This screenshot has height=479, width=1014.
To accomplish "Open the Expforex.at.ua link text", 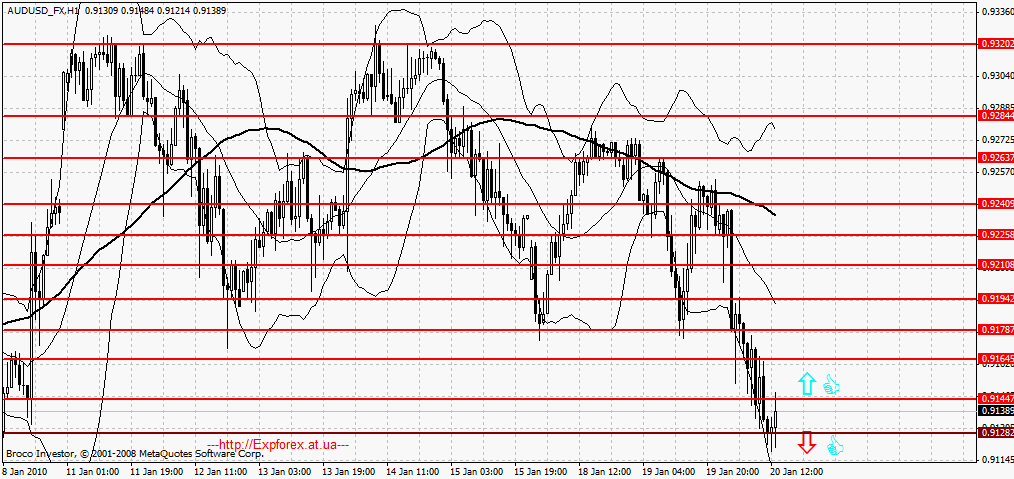I will point(279,445).
